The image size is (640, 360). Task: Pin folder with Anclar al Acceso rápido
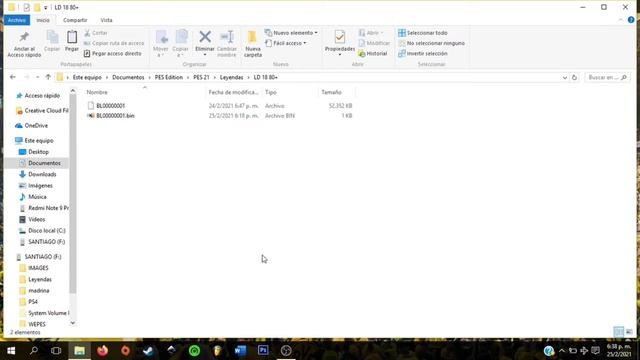click(24, 44)
